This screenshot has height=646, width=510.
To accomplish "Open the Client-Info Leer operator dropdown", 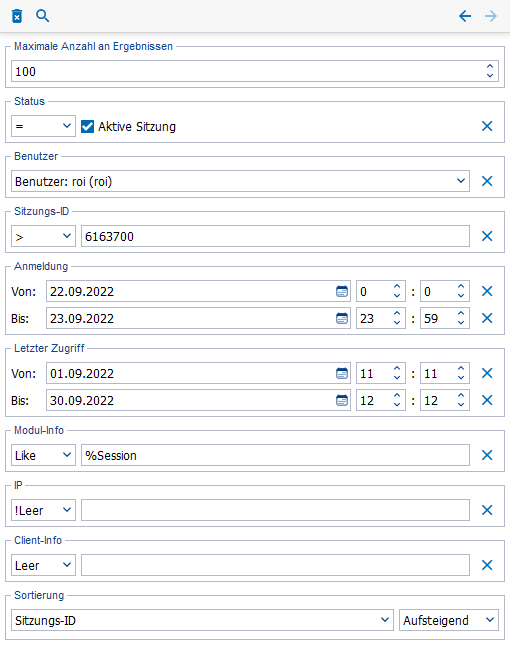I will [x=43, y=565].
